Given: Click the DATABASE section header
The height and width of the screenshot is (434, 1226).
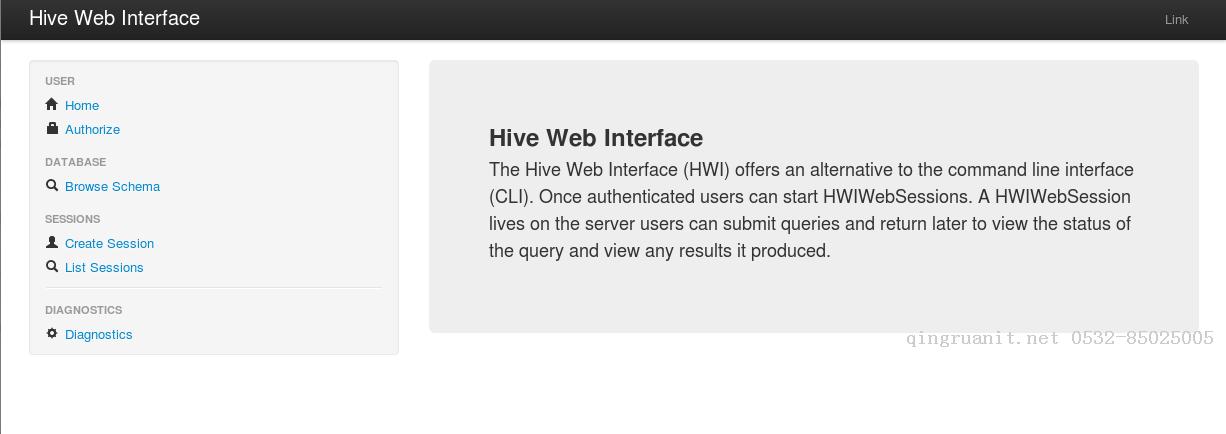Looking at the screenshot, I should tap(75, 162).
